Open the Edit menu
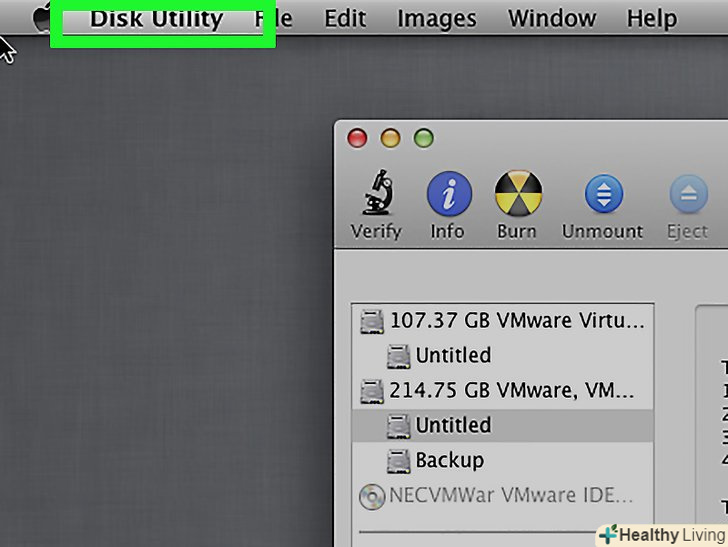 345,19
